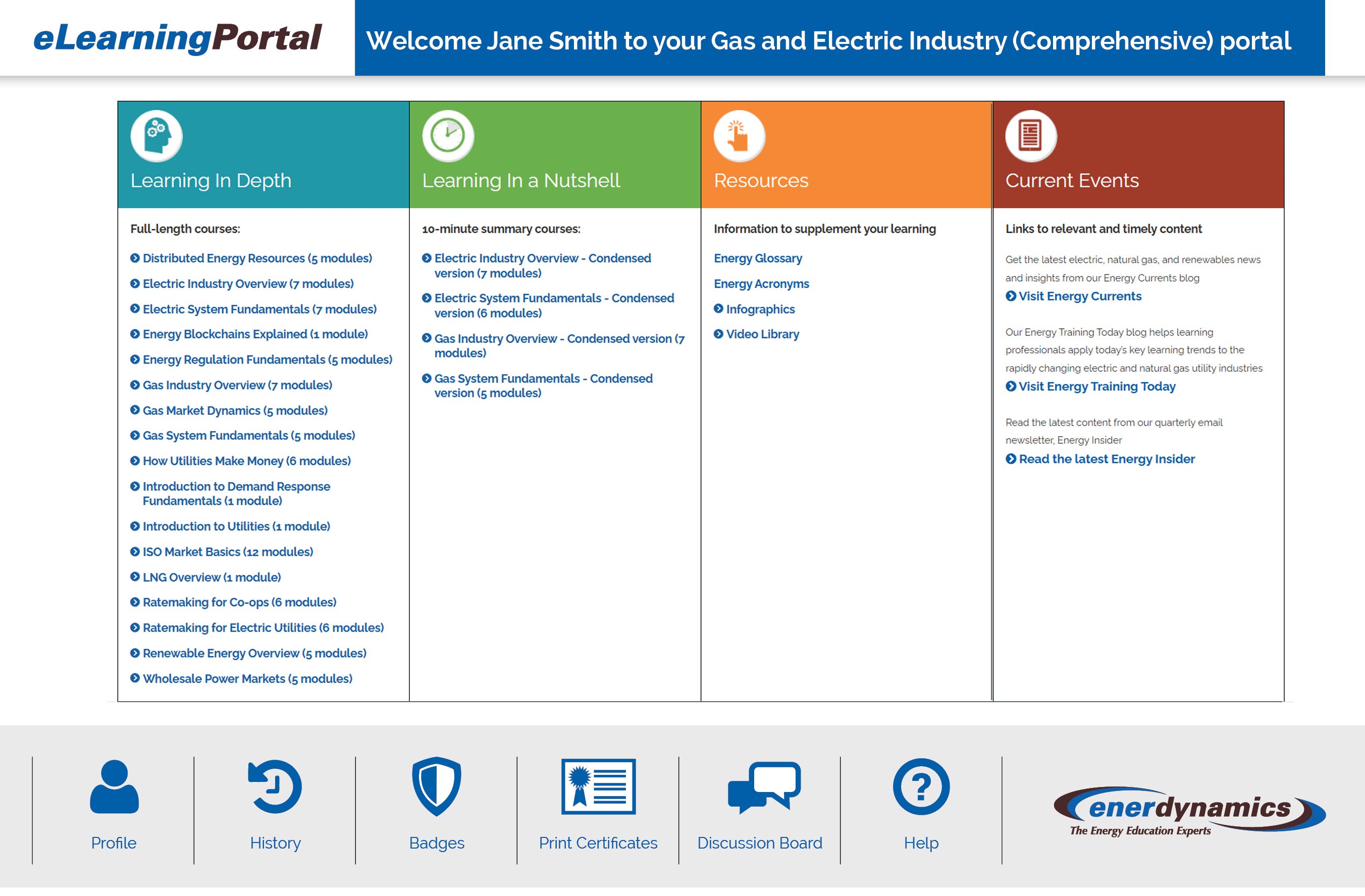This screenshot has width=1365, height=896.
Task: Open Ratemaking for Electric Utilities (6 modules)
Action: coord(263,628)
